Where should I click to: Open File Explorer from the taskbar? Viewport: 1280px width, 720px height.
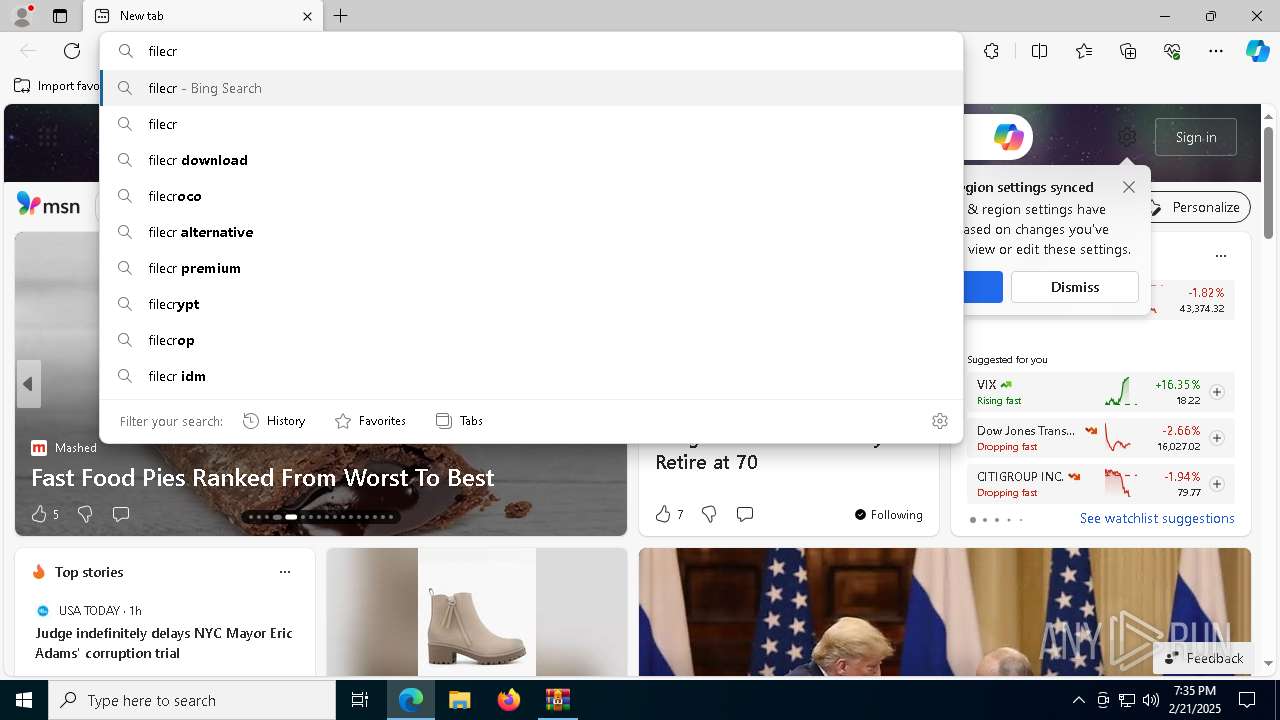tap(459, 701)
